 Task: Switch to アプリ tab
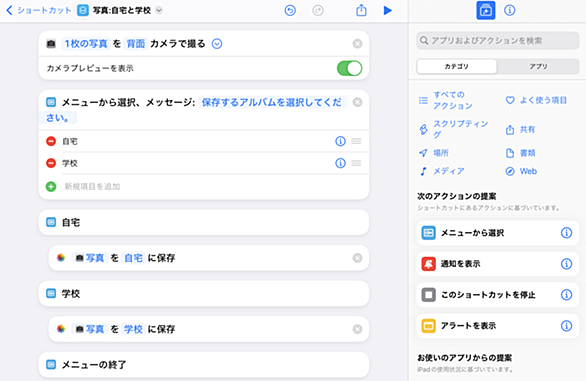click(x=538, y=67)
